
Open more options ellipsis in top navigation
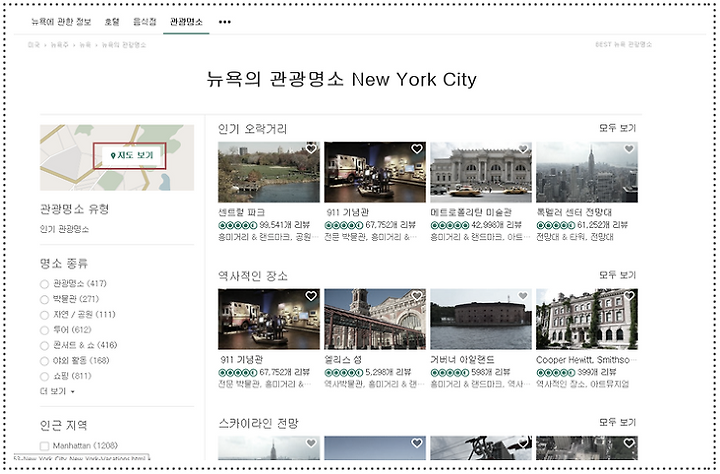pyautogui.click(x=225, y=22)
